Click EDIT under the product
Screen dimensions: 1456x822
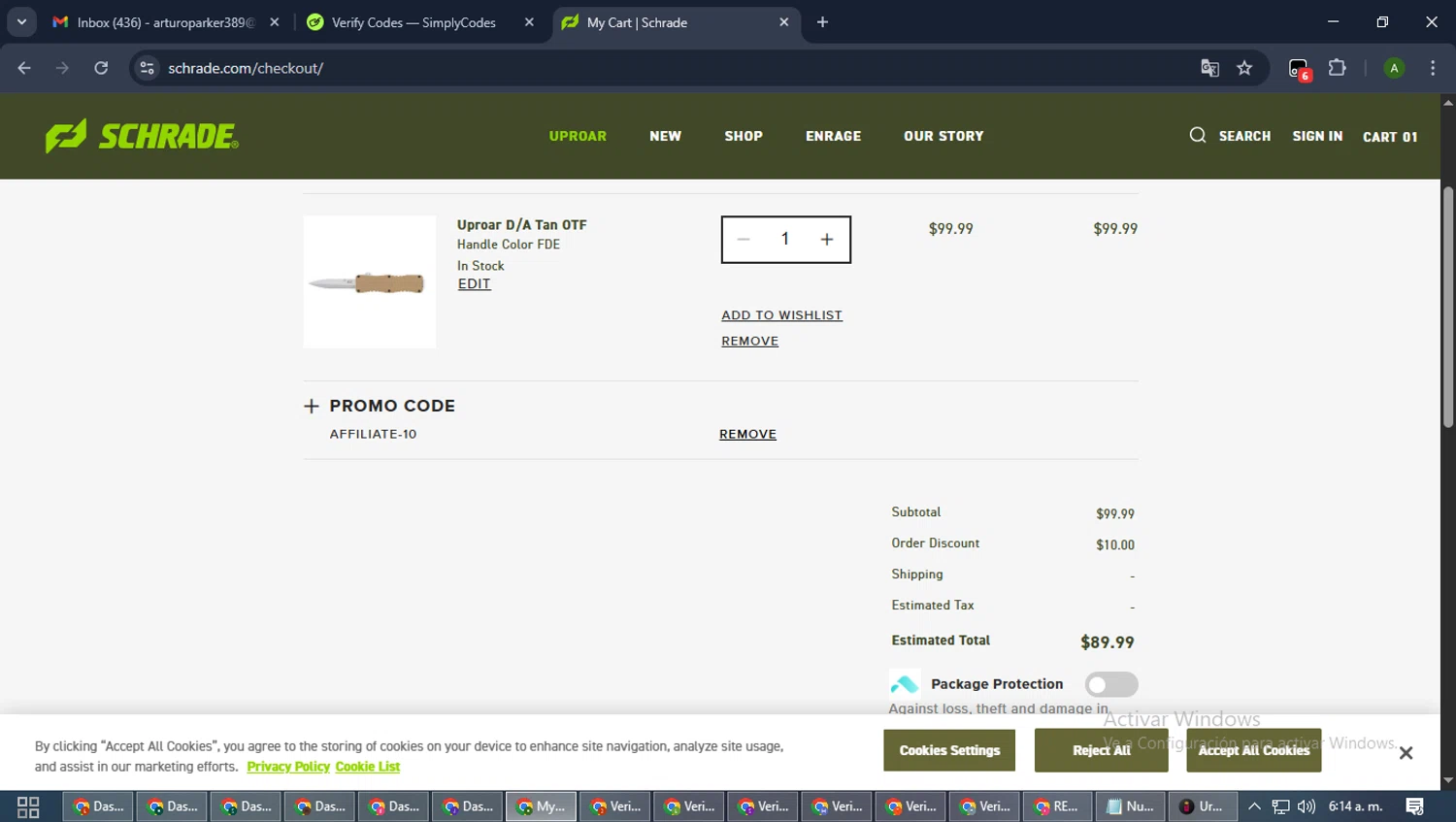tap(475, 284)
